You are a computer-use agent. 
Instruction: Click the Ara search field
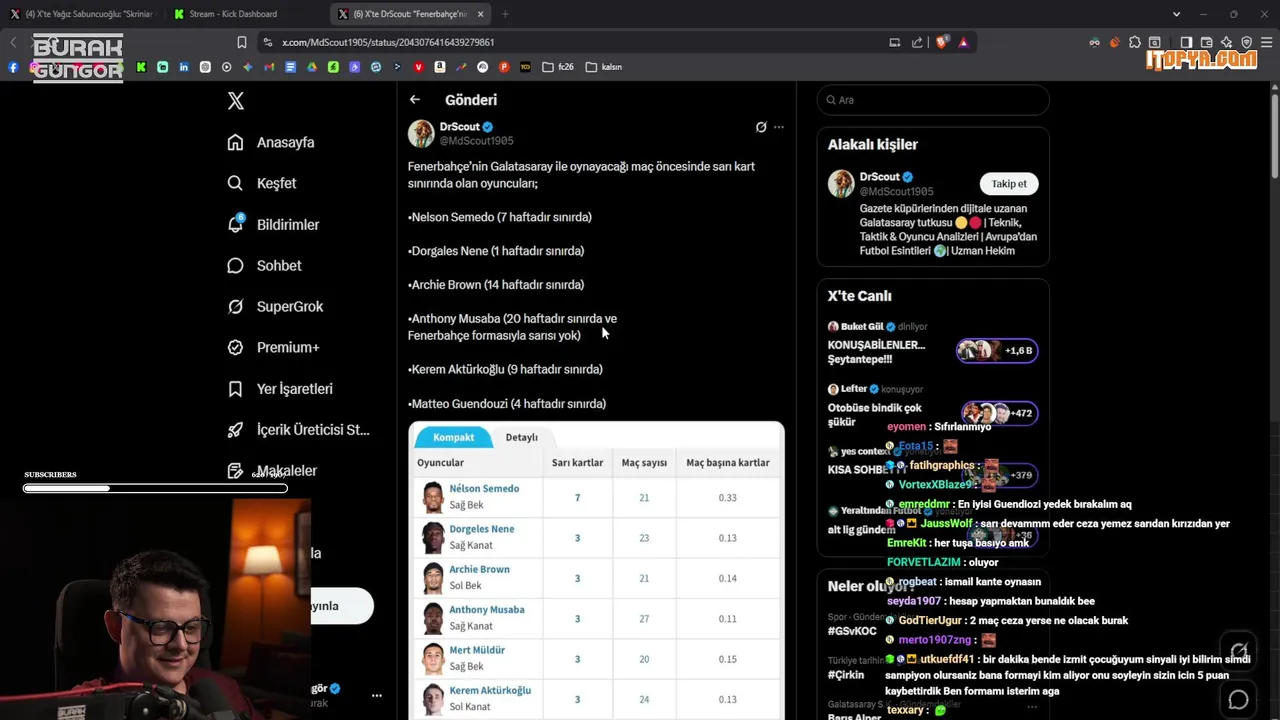(x=933, y=100)
